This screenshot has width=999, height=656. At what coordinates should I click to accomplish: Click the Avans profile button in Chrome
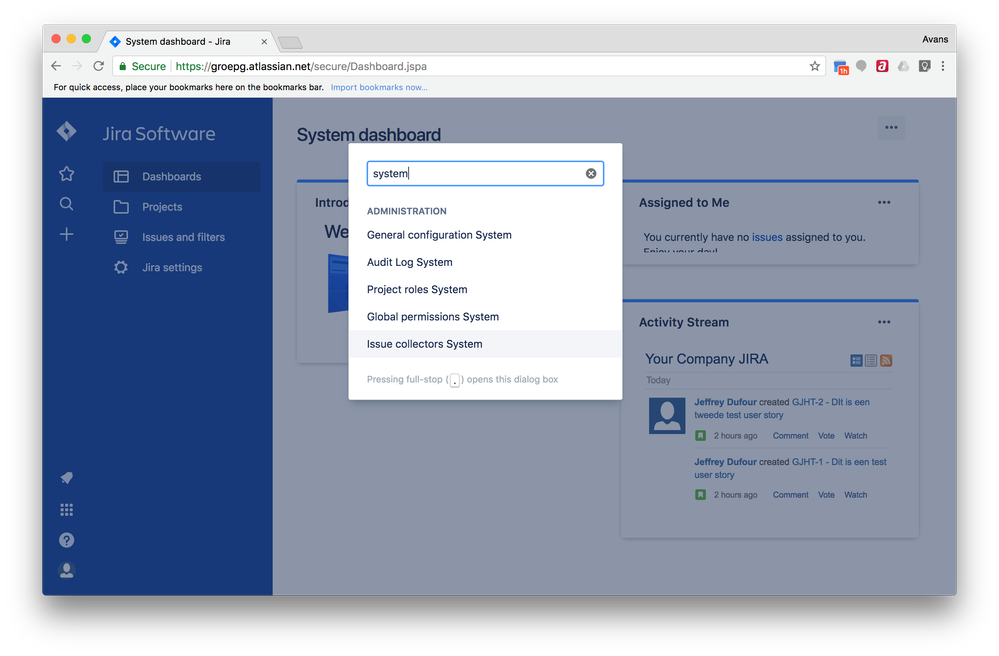click(935, 39)
